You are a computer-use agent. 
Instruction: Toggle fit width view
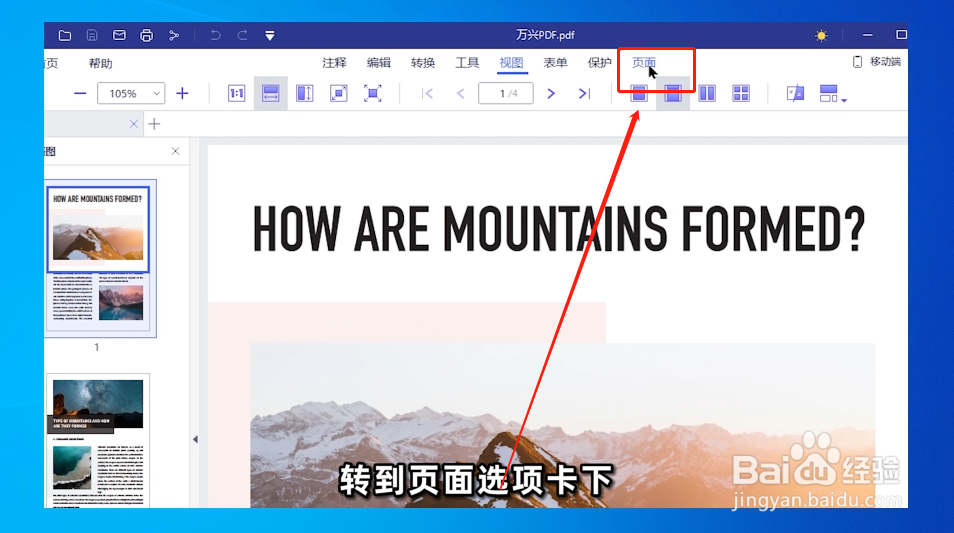pyautogui.click(x=271, y=94)
